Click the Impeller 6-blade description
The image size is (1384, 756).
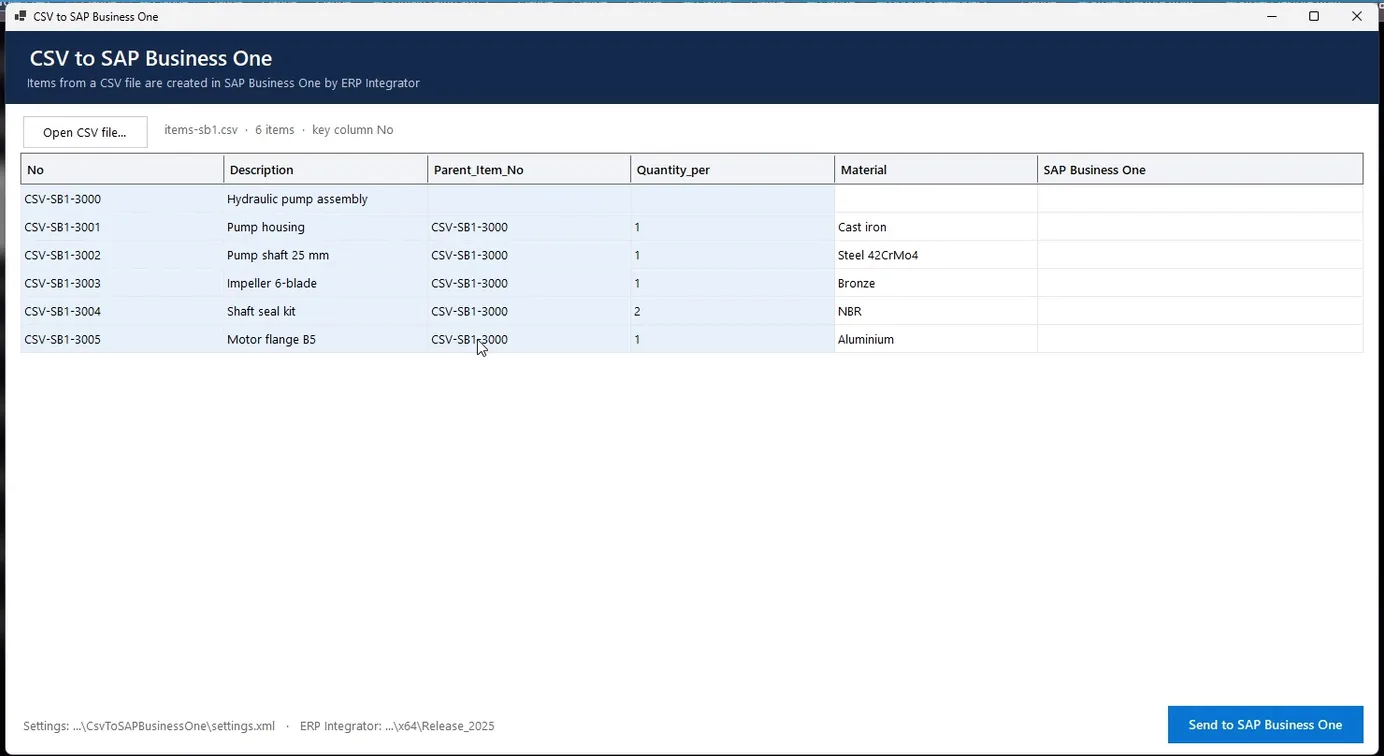point(326,283)
